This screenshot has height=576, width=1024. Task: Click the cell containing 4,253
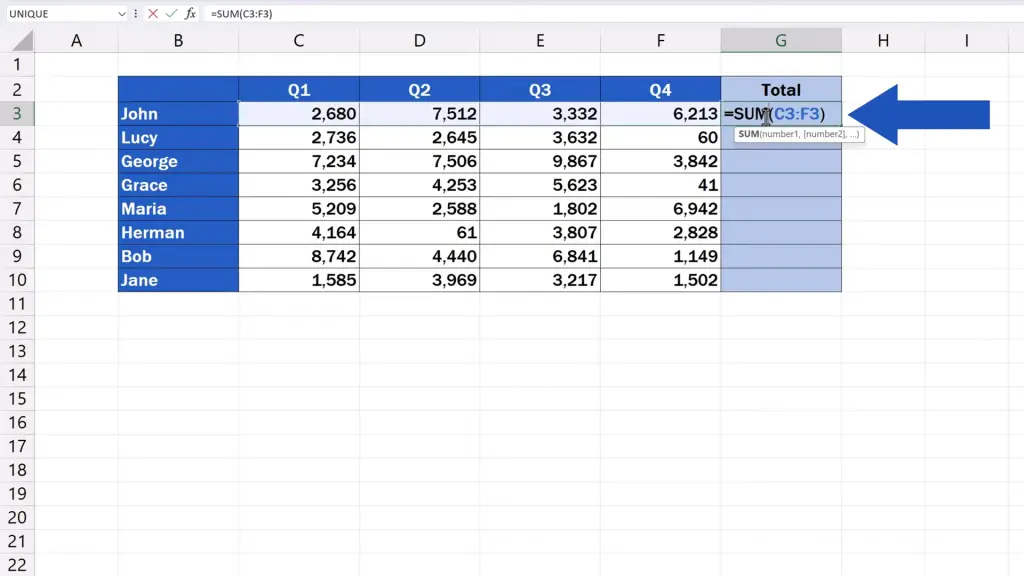click(x=419, y=185)
